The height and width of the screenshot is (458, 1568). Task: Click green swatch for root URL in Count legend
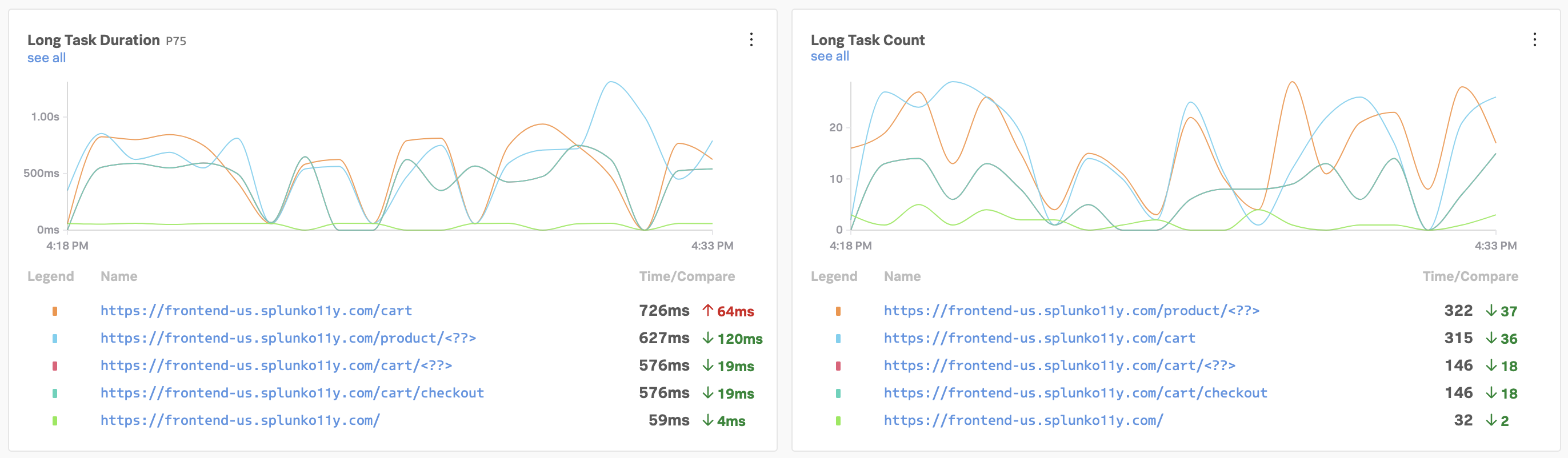[838, 421]
